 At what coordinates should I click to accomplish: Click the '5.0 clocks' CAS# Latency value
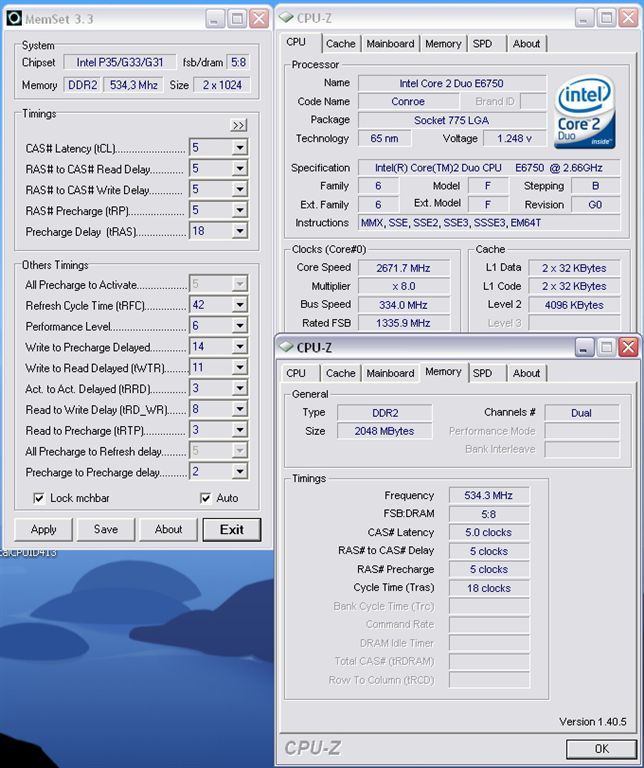(x=489, y=532)
